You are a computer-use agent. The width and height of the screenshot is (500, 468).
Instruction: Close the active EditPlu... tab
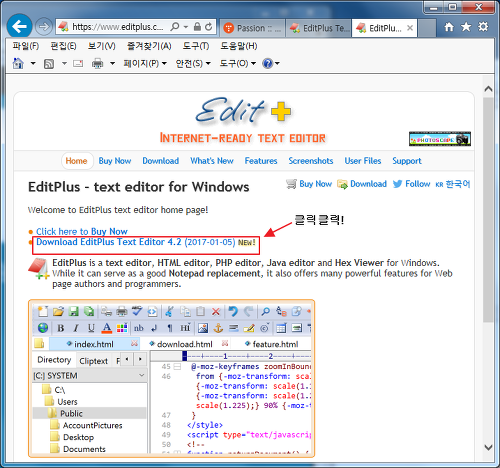410,28
